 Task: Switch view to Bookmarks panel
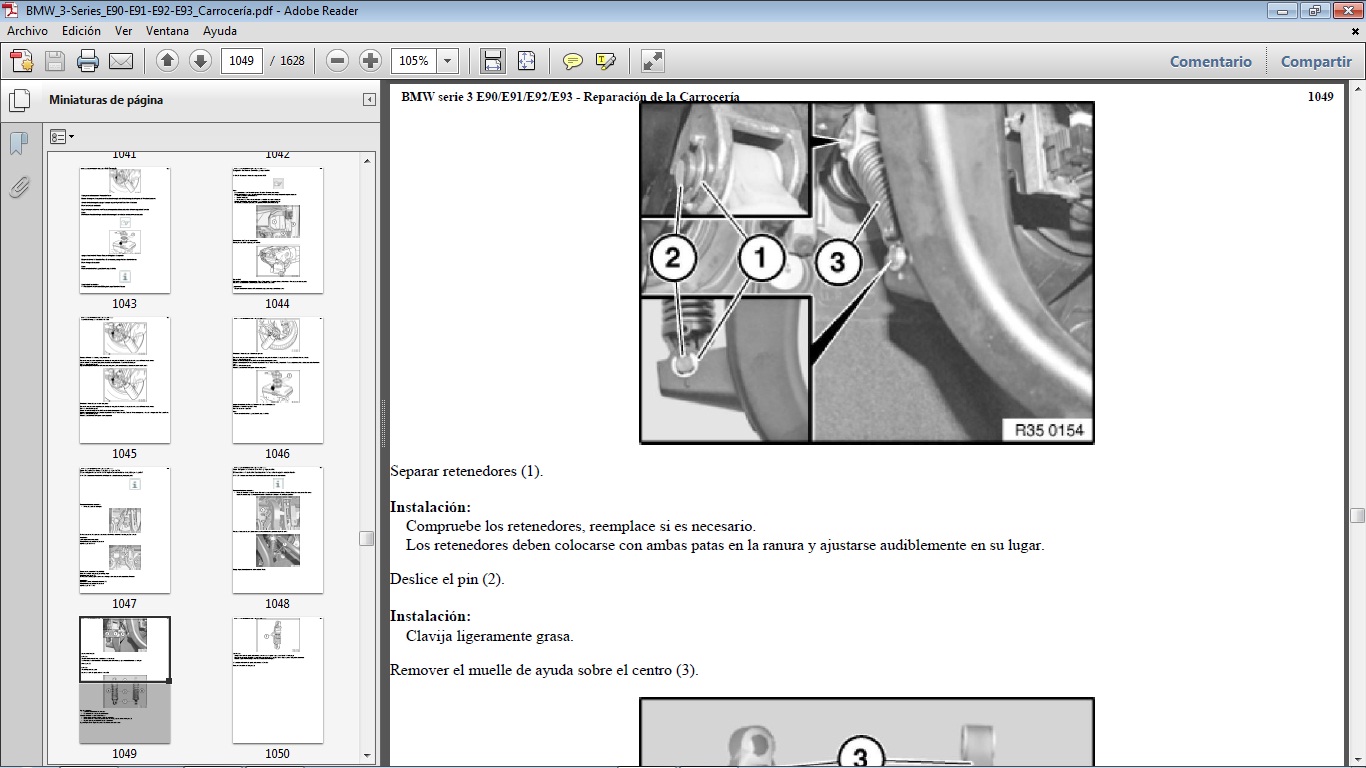[x=18, y=143]
